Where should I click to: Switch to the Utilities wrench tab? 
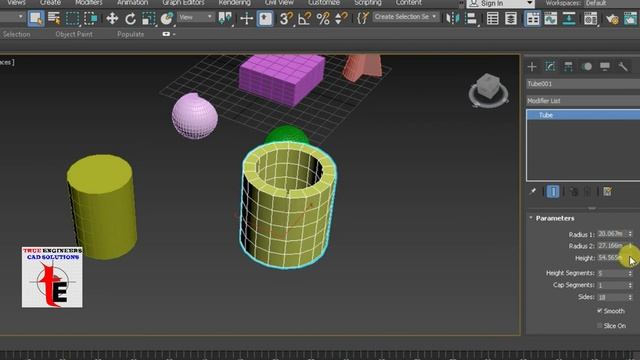623,67
